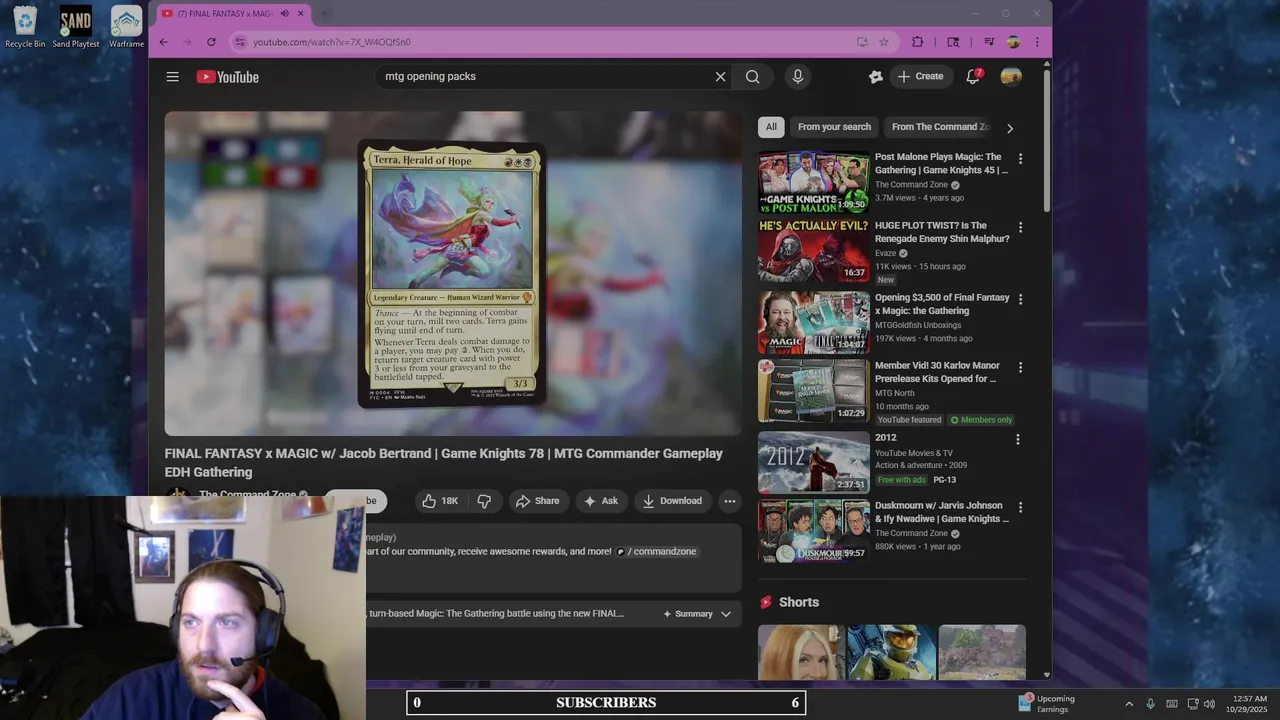
Task: Open options menu for Duskmourn video
Action: click(x=1020, y=507)
